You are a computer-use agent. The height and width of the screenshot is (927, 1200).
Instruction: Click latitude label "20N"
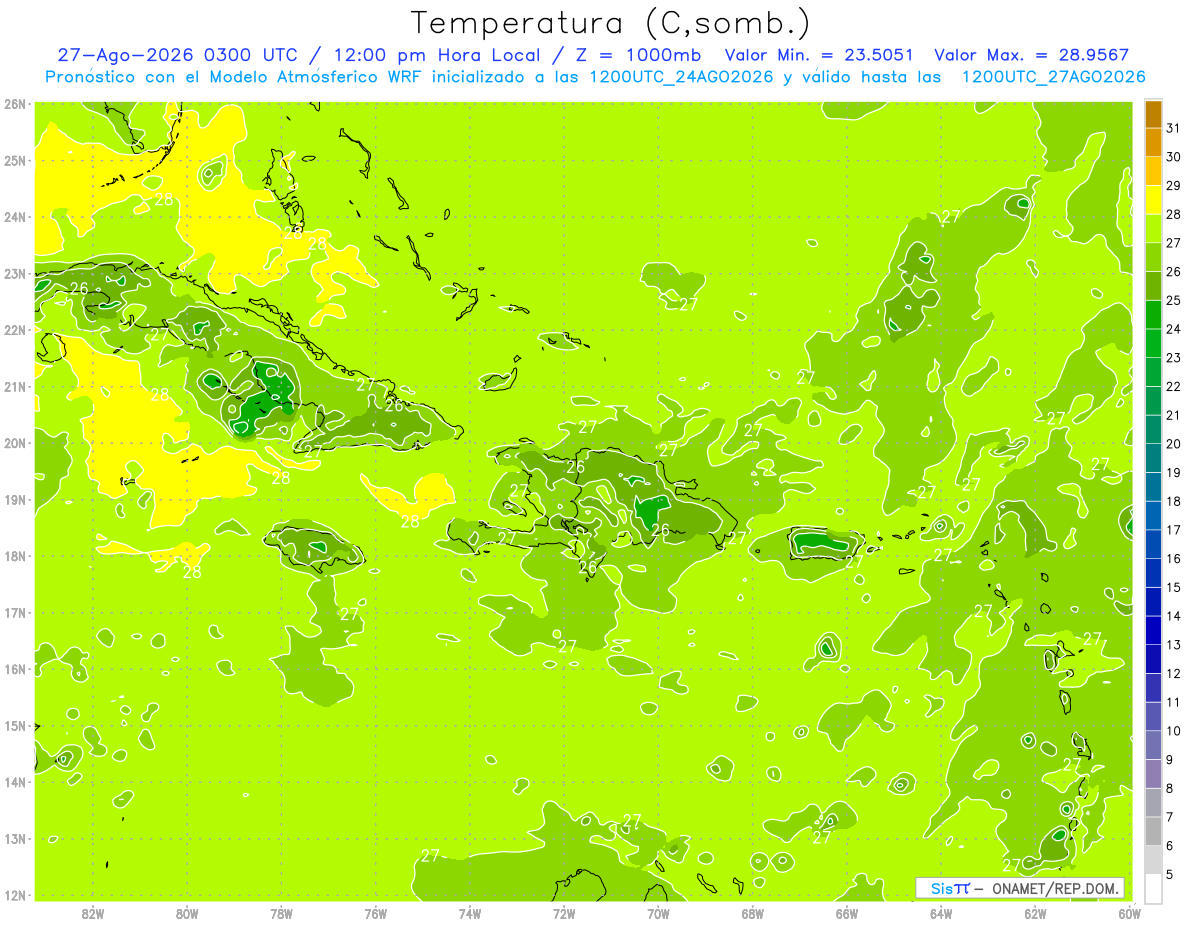click(x=15, y=443)
